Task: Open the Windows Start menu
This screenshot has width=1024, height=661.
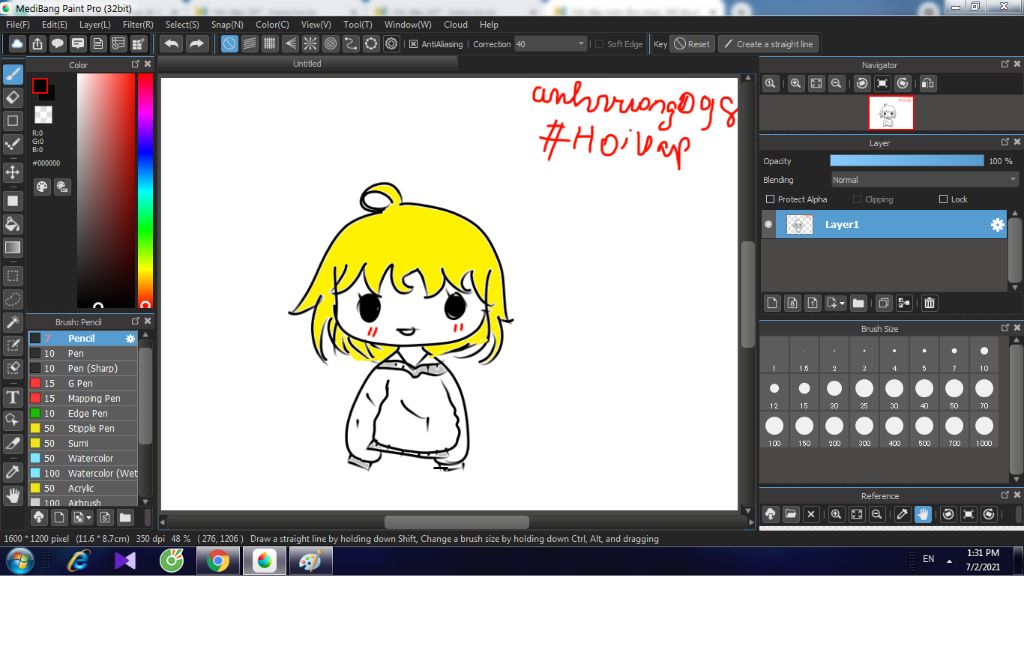Action: coord(20,561)
